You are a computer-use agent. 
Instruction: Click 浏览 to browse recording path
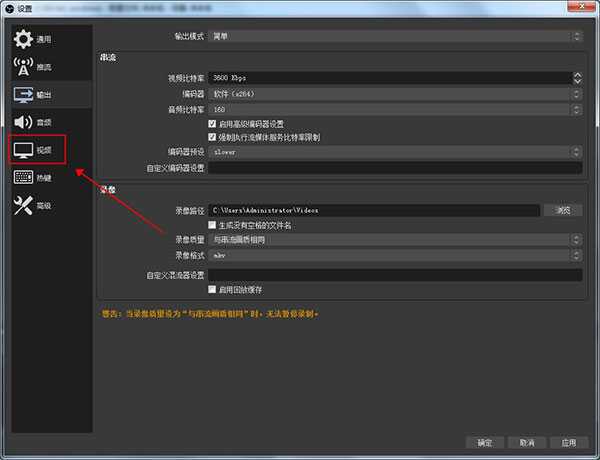click(562, 211)
